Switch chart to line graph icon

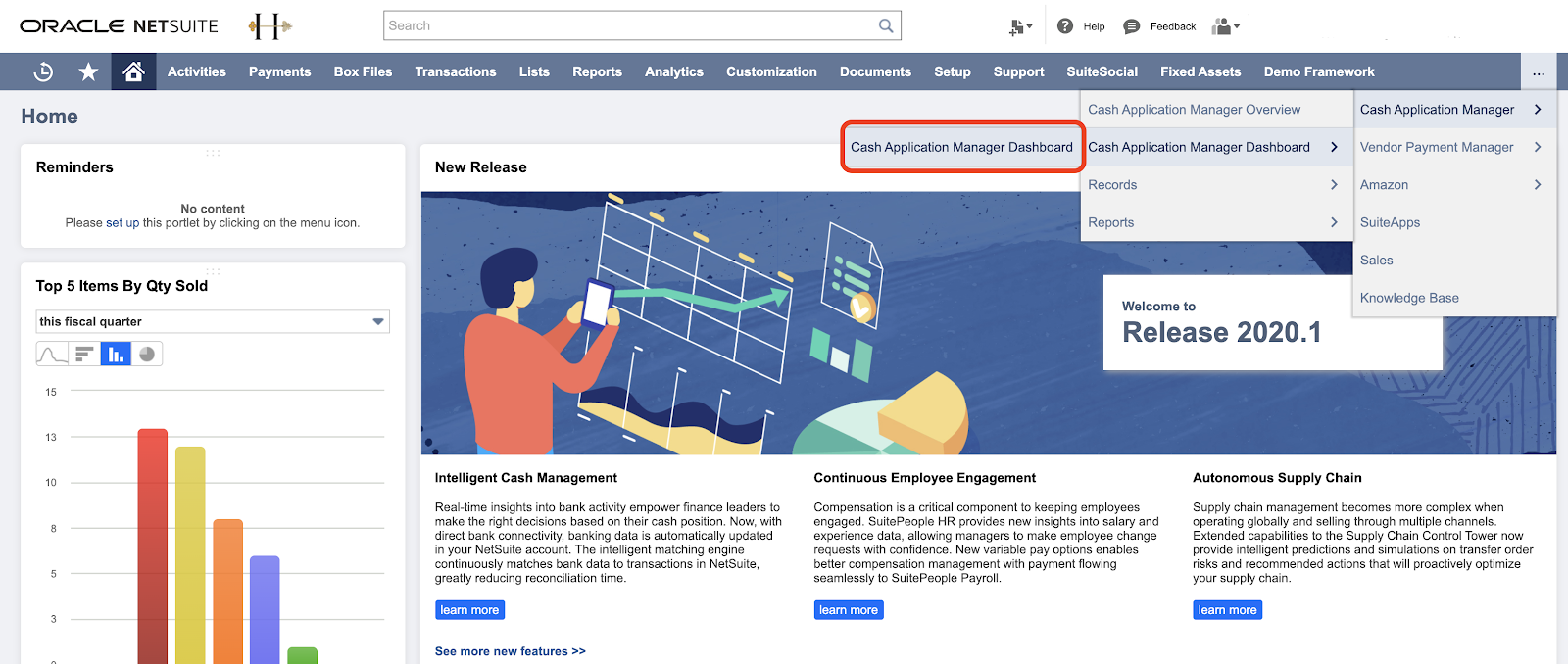click(x=52, y=354)
